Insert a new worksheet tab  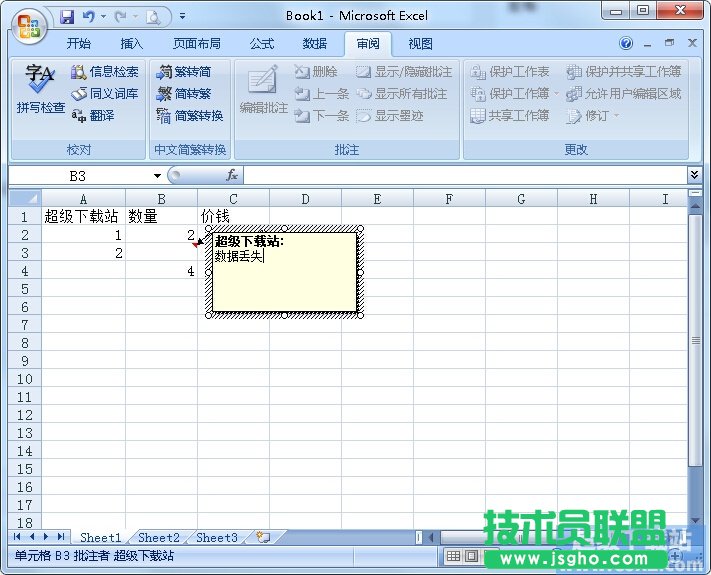coord(263,537)
